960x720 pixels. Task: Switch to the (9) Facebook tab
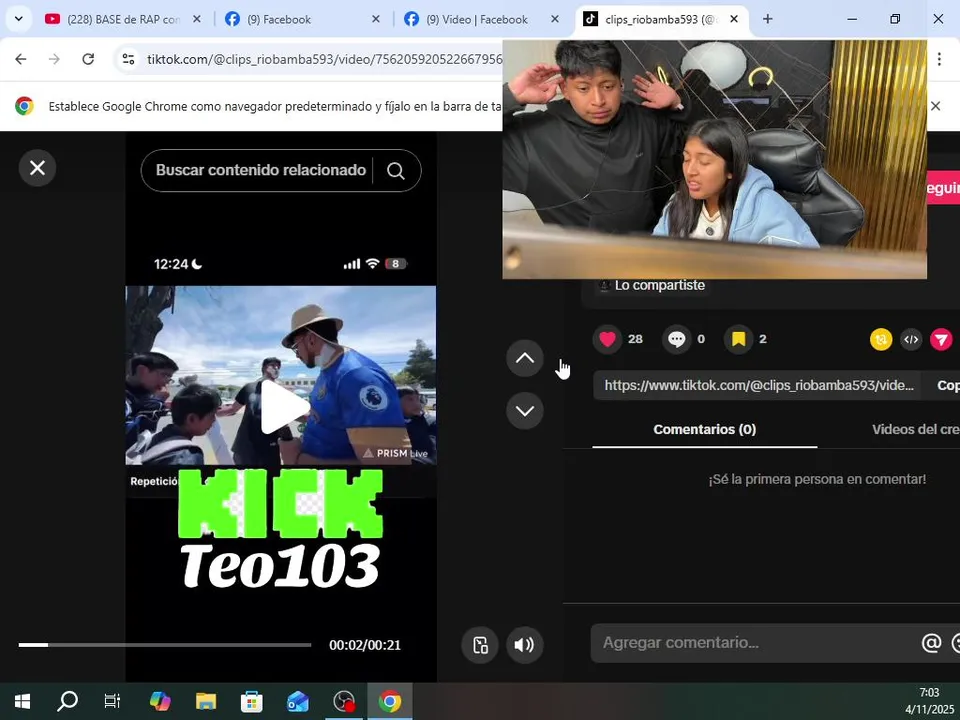coord(278,20)
